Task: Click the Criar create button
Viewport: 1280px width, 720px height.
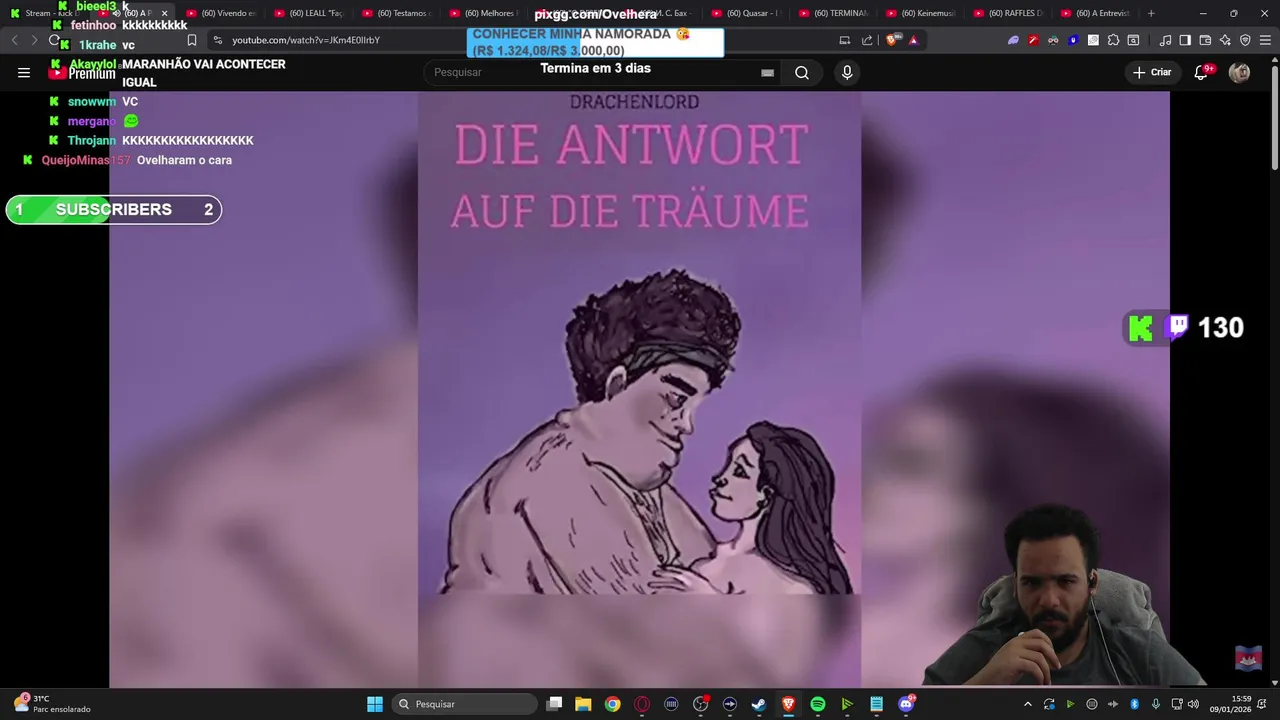Action: [1152, 72]
